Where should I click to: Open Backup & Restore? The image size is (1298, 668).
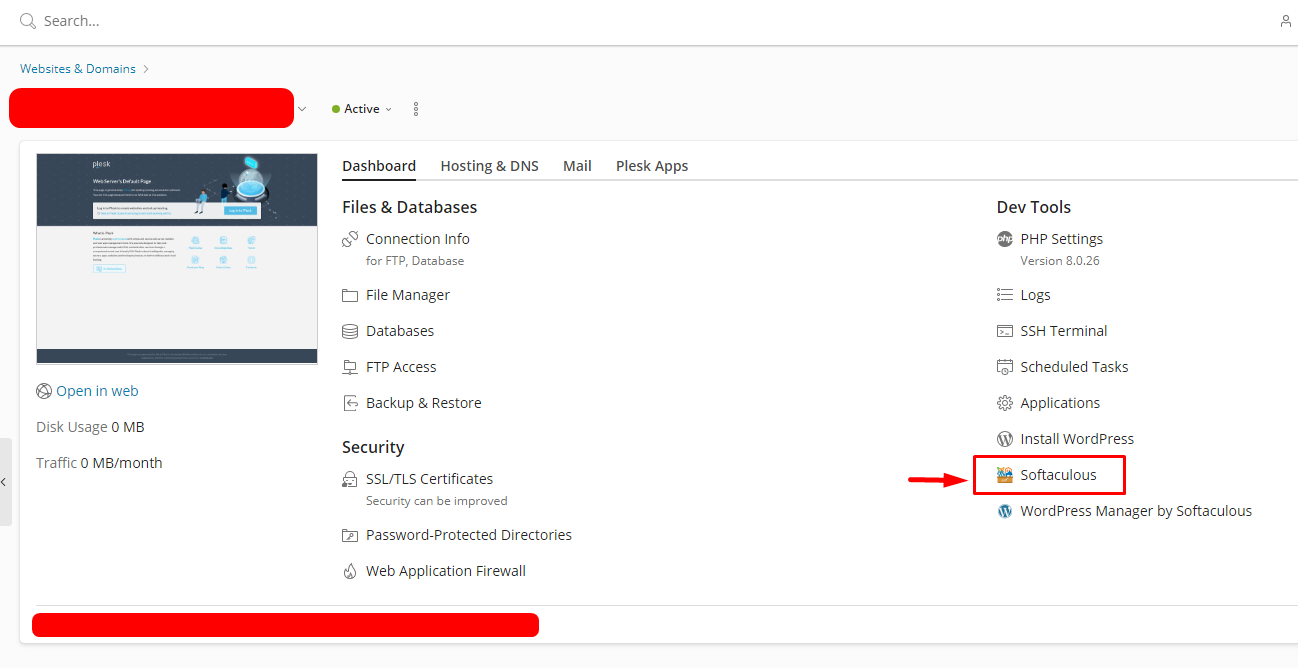(424, 403)
